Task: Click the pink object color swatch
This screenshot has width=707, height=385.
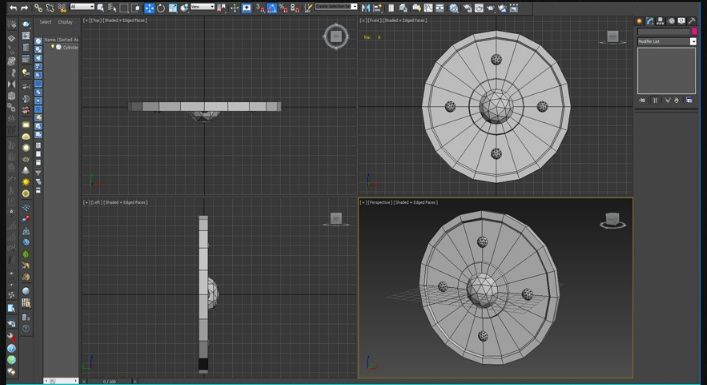Action: 694,32
